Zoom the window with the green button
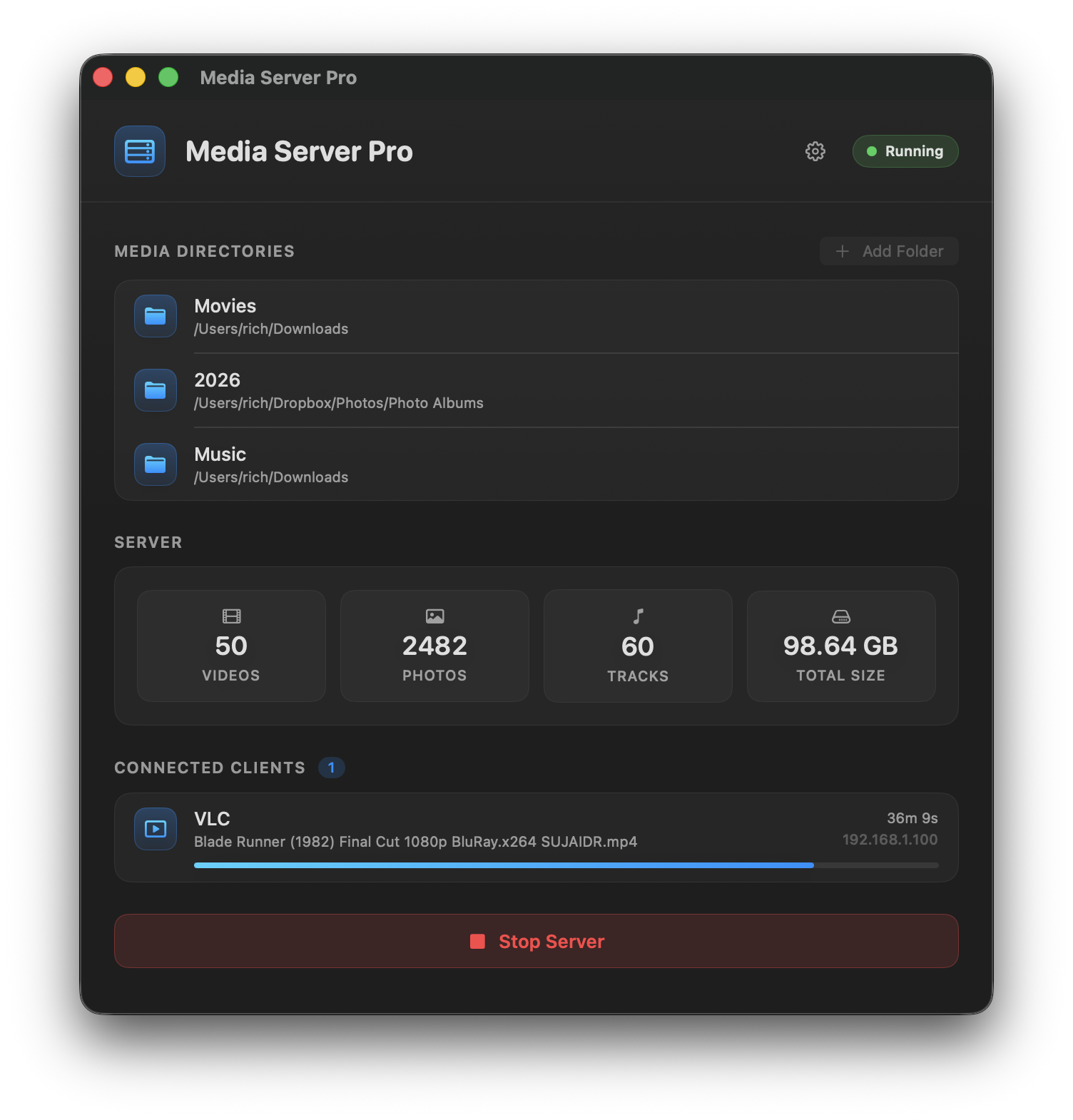Viewport: 1073px width, 1120px height. 168,77
